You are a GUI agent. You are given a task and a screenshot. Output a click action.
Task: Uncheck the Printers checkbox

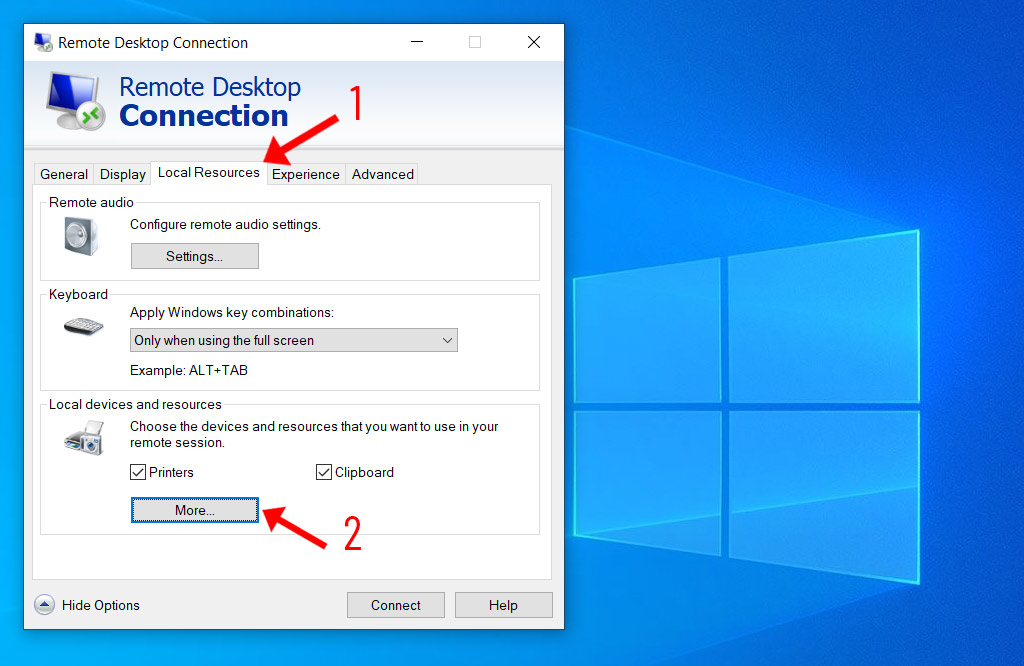click(138, 472)
